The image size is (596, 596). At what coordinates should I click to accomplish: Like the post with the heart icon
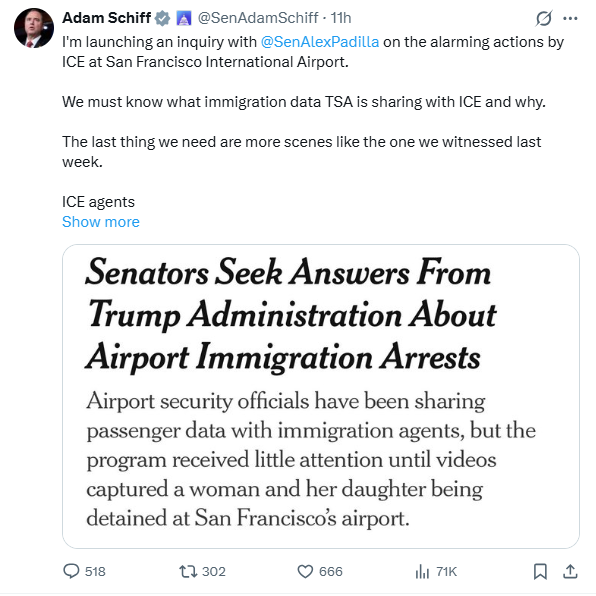coord(305,571)
